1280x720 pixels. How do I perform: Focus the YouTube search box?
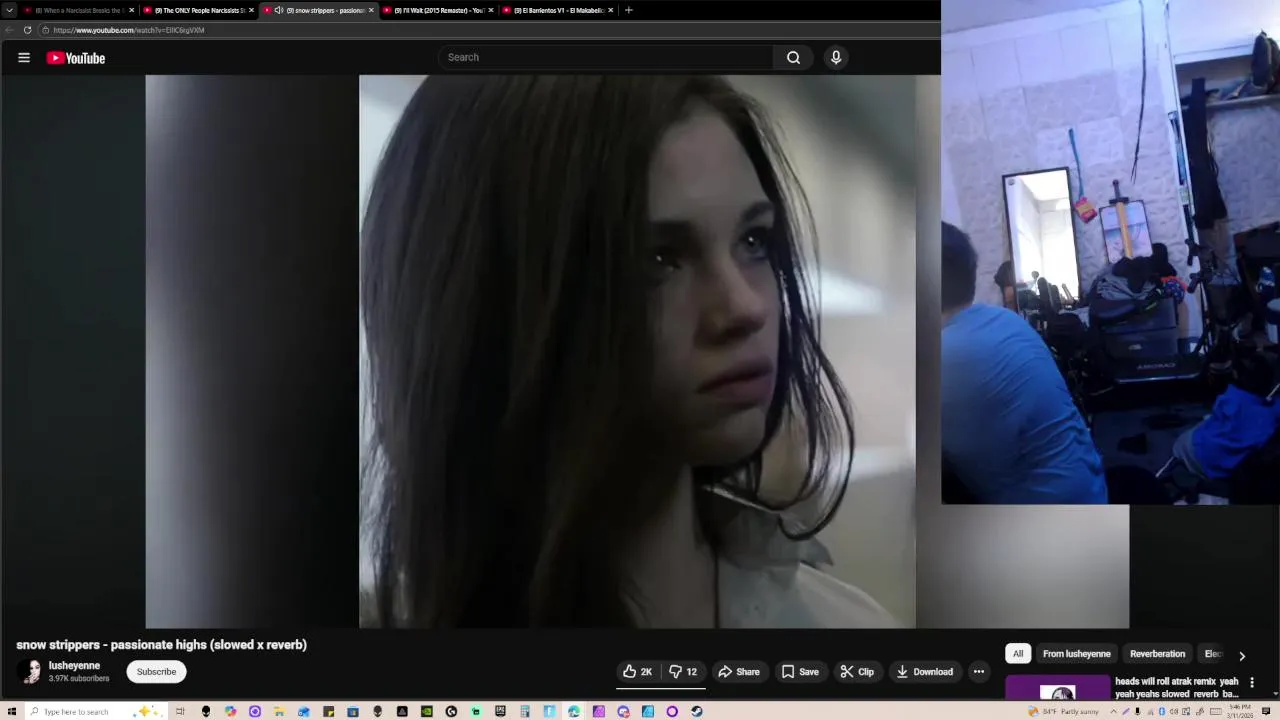point(605,58)
